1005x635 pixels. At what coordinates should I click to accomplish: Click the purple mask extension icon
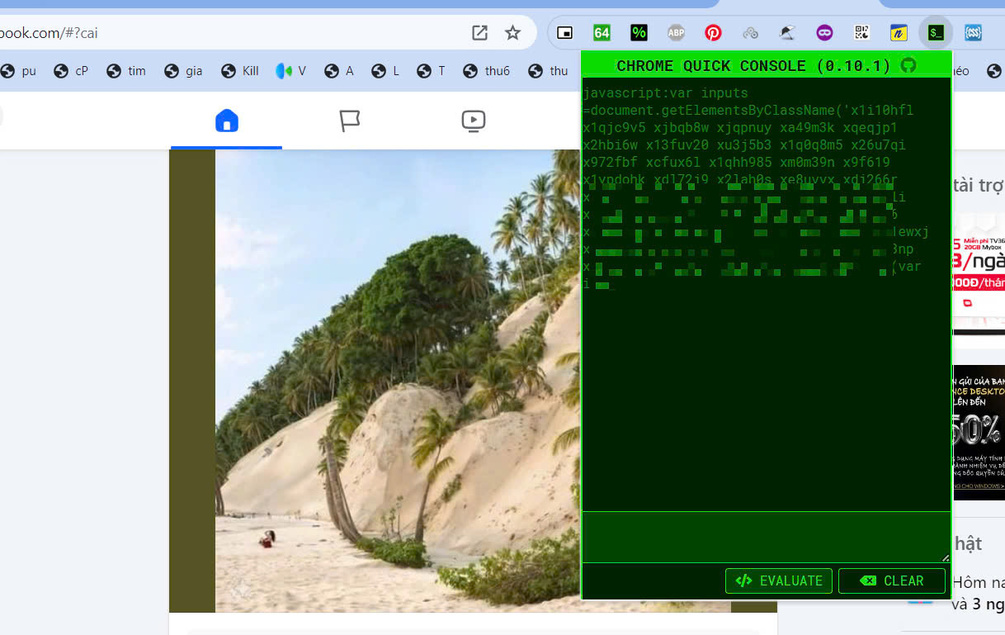point(824,33)
